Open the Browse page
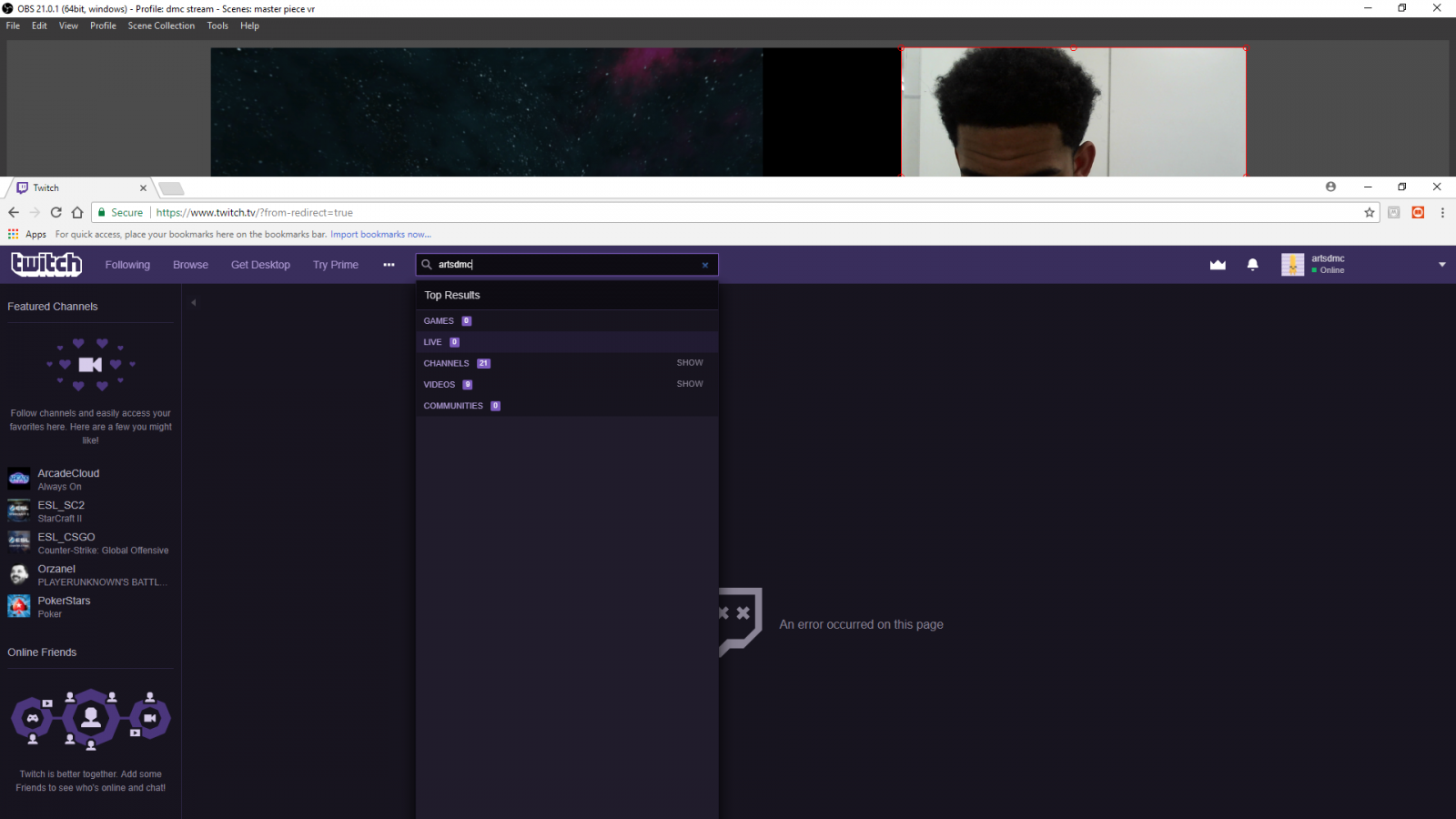Viewport: 1456px width, 819px height. [190, 265]
